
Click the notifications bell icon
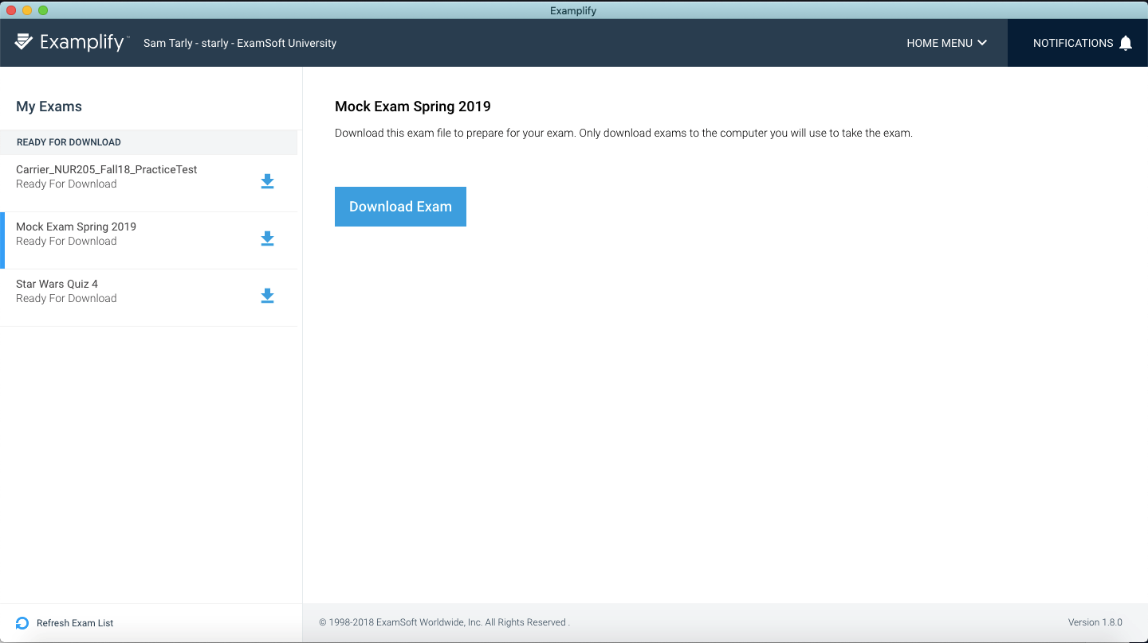click(1125, 43)
